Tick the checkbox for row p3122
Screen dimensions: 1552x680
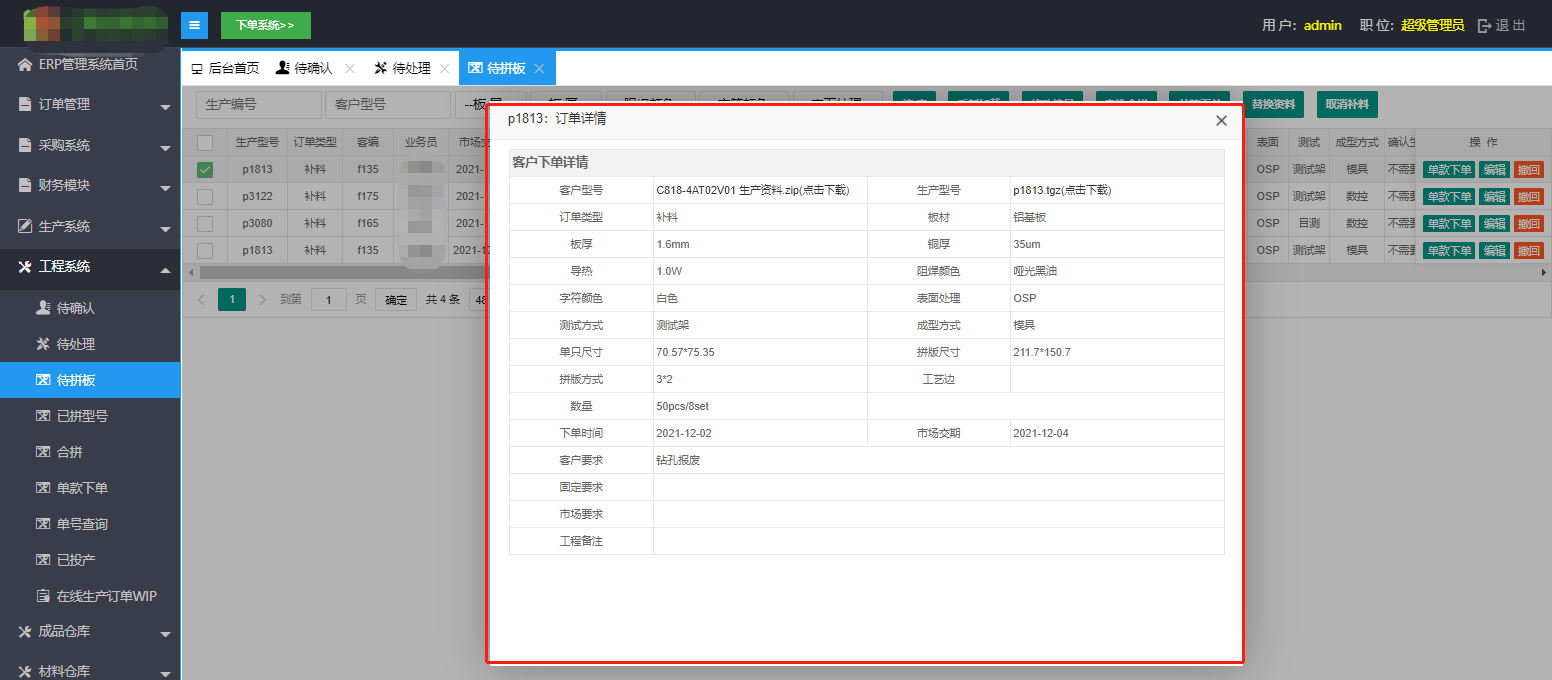[x=205, y=197]
